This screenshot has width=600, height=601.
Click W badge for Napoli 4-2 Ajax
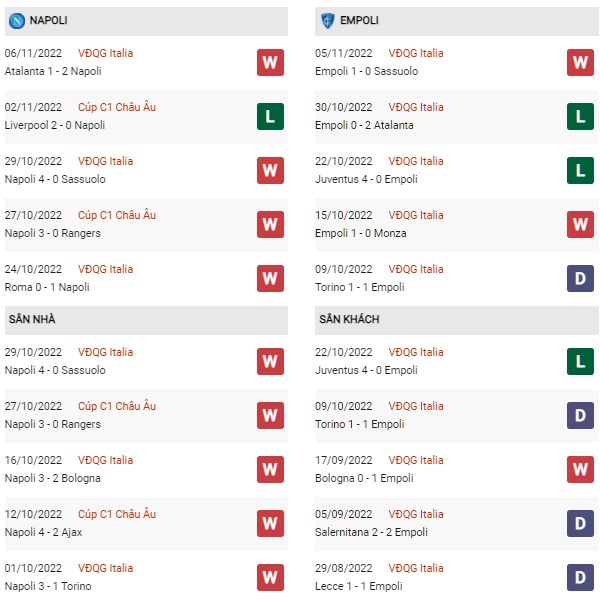pos(270,524)
